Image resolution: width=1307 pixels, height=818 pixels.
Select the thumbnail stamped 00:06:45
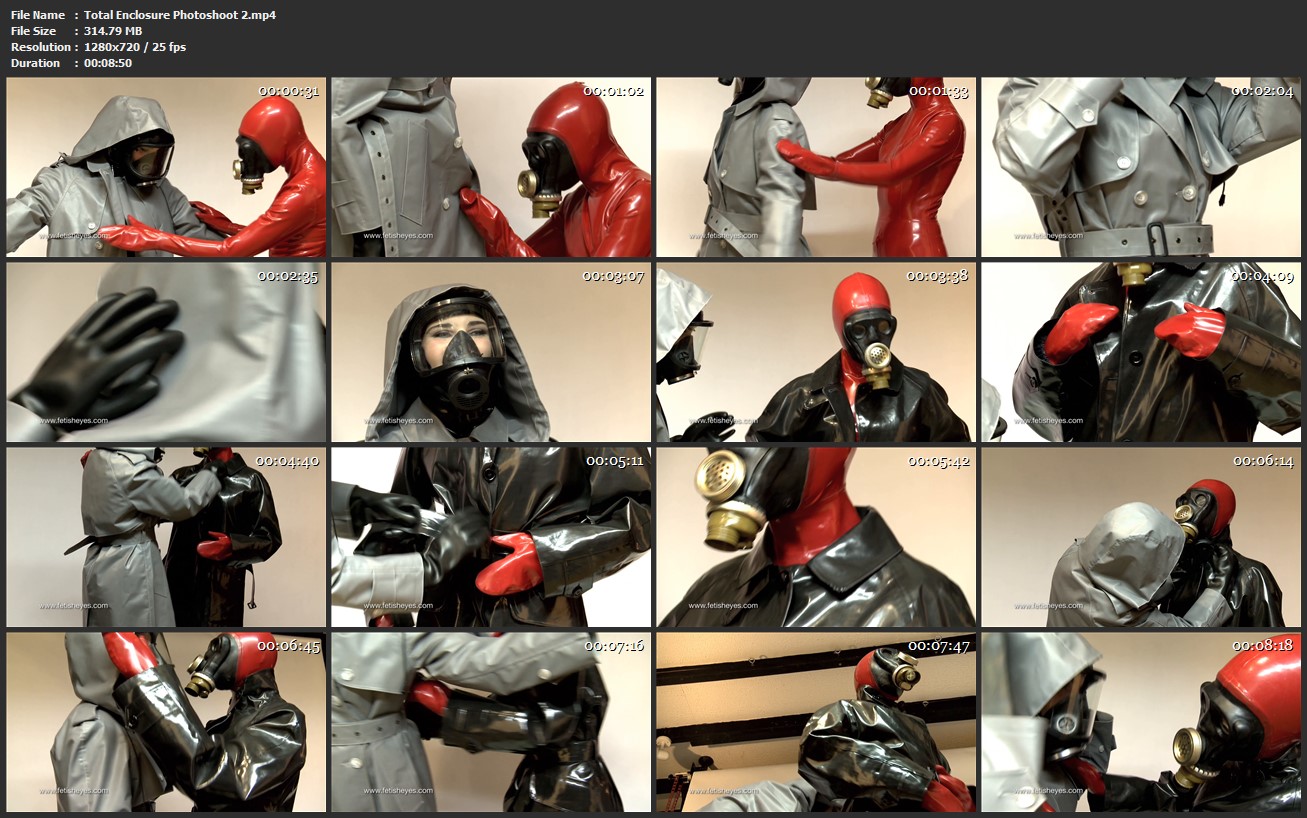[166, 722]
